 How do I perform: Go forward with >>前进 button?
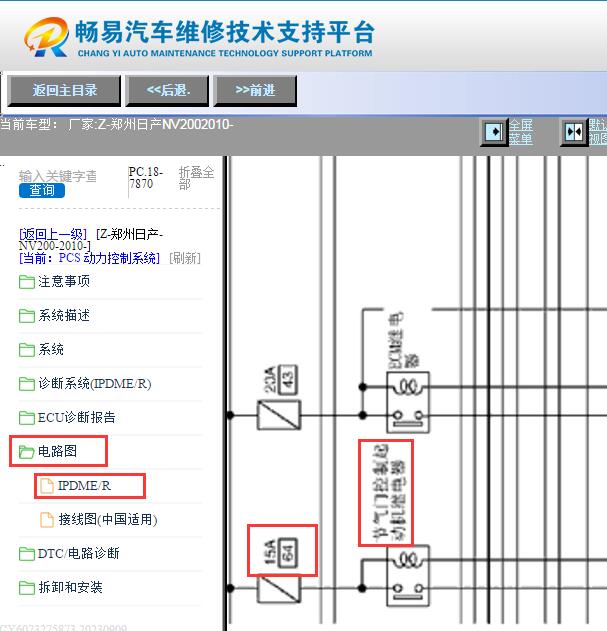pos(255,91)
